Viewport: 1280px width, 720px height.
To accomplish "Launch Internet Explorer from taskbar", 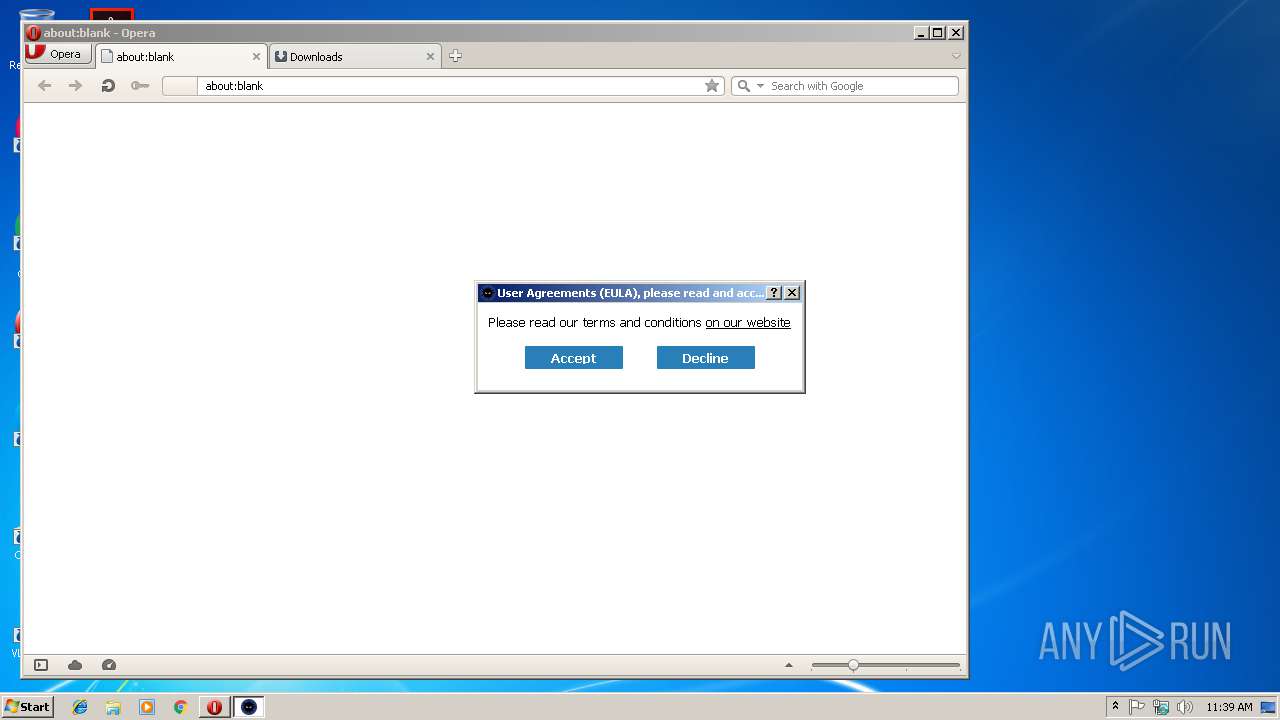I will (x=80, y=707).
